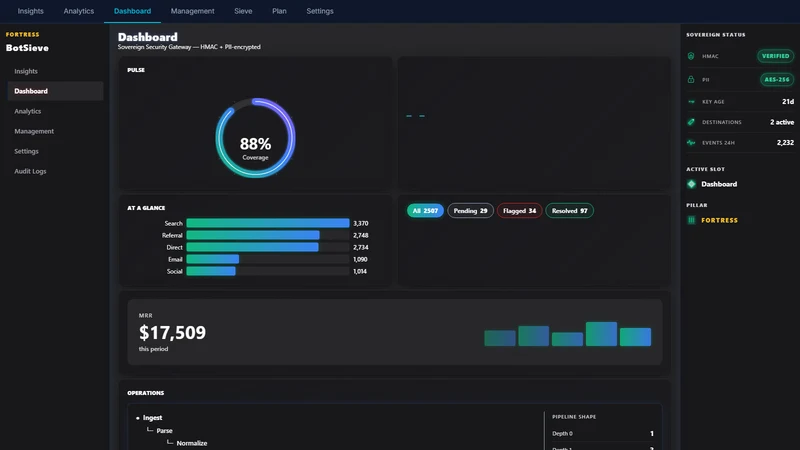Open Analytics from the sidebar

point(55,111)
